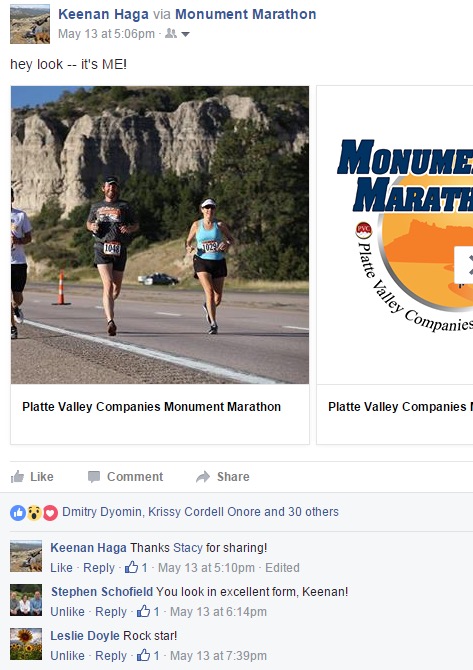Click the Share arrow icon
Image resolution: width=473 pixels, height=670 pixels.
[x=203, y=477]
